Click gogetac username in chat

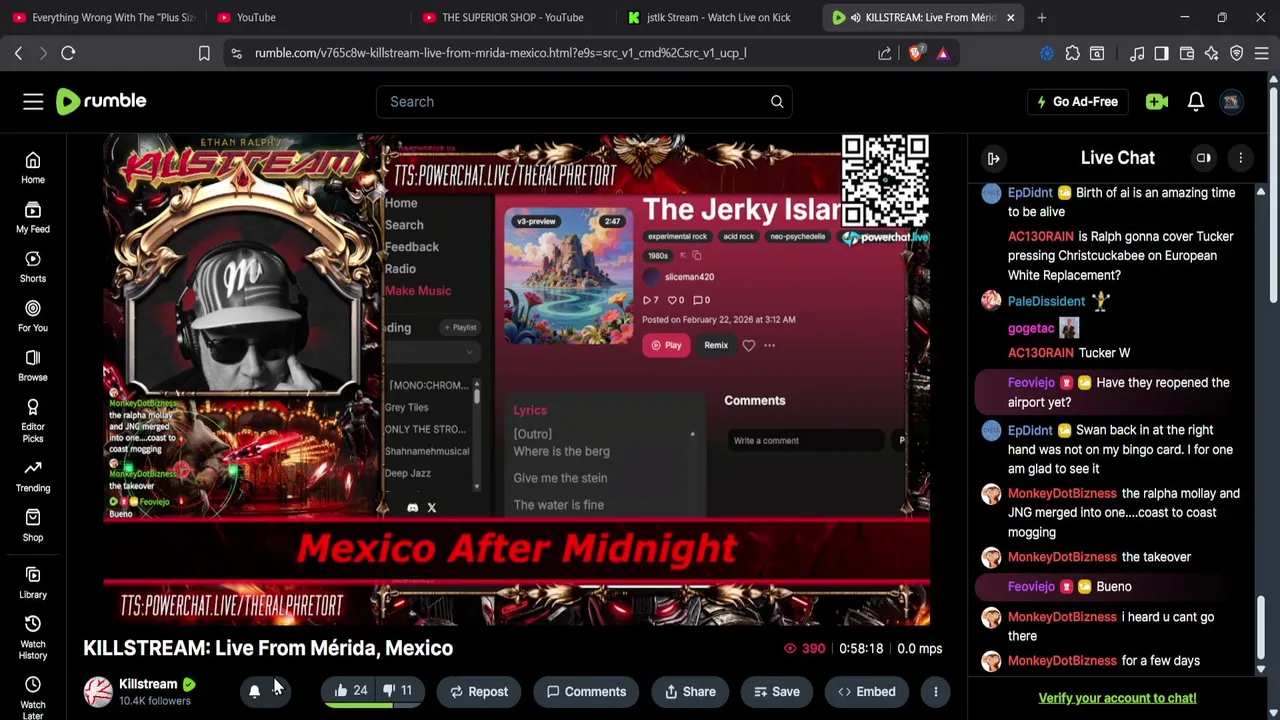point(1031,328)
